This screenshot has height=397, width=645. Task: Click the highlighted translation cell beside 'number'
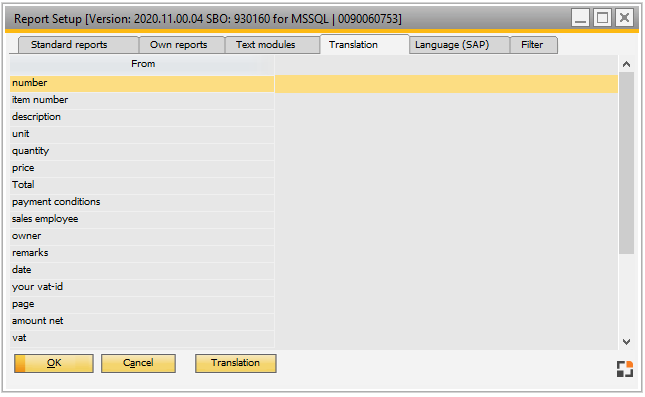[446, 84]
